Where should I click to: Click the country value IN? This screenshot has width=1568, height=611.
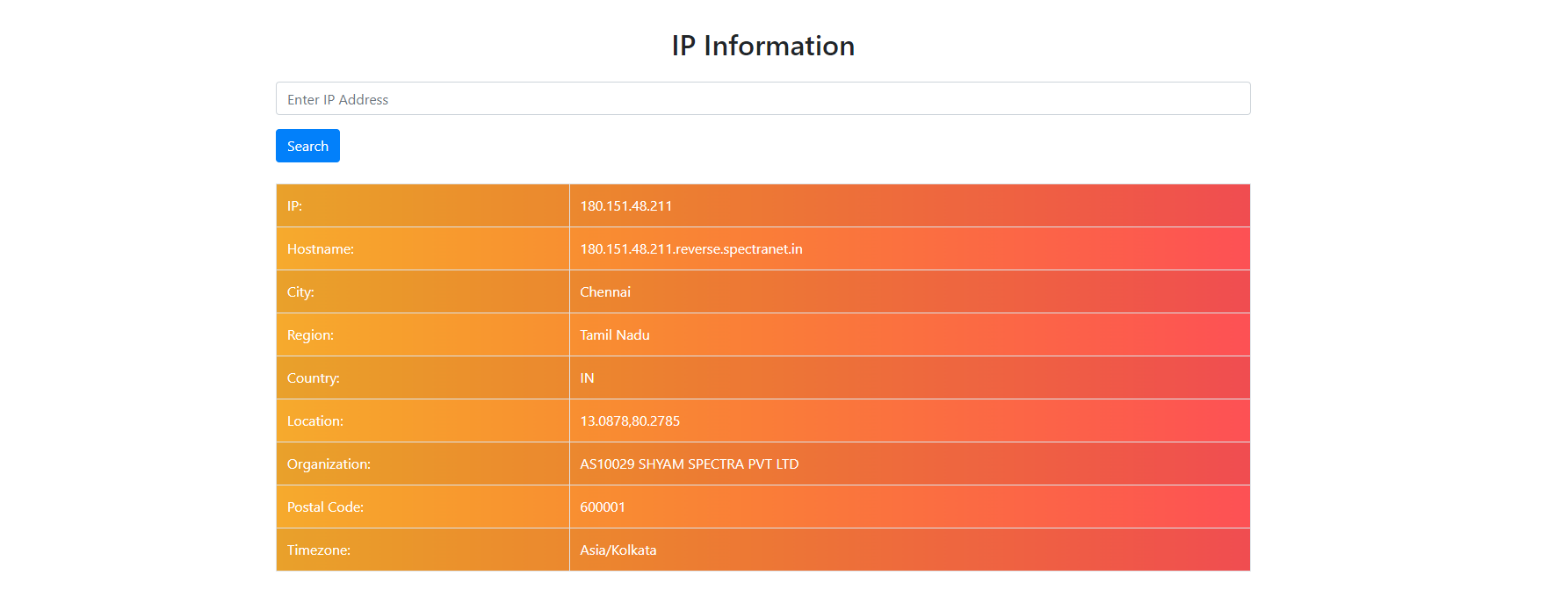tap(587, 378)
